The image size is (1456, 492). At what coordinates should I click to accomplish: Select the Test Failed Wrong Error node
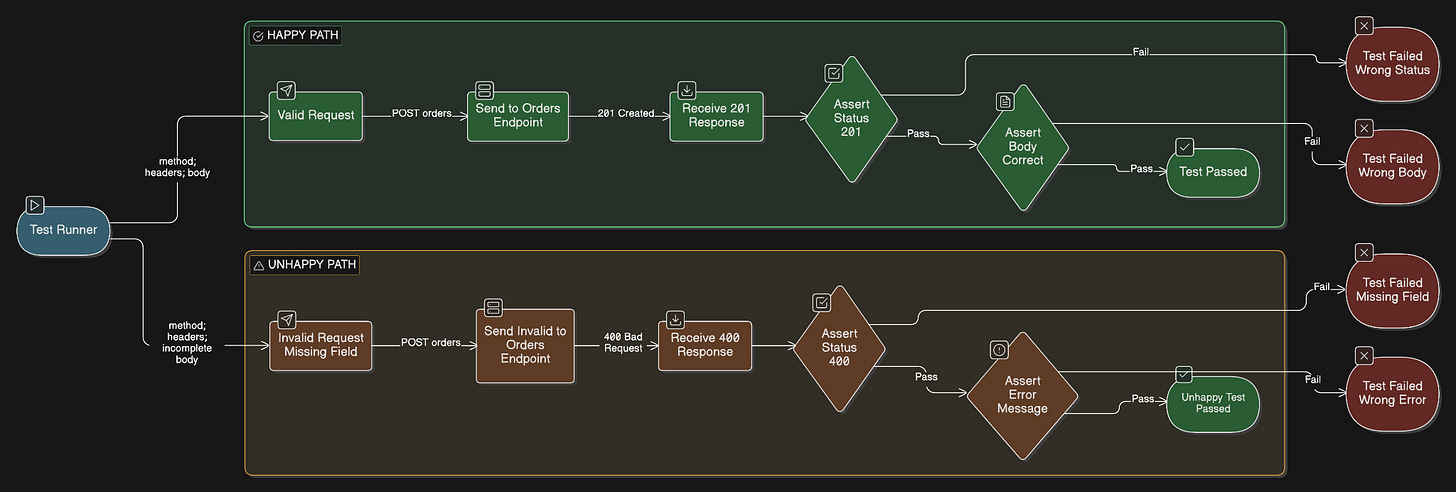pyautogui.click(x=1391, y=393)
